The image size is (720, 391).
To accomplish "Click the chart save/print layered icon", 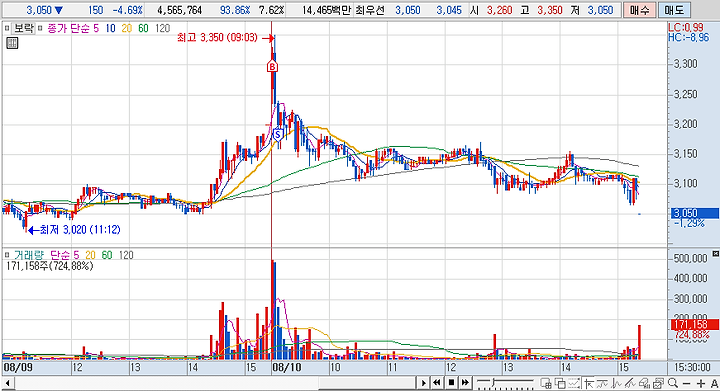I will point(658,383).
